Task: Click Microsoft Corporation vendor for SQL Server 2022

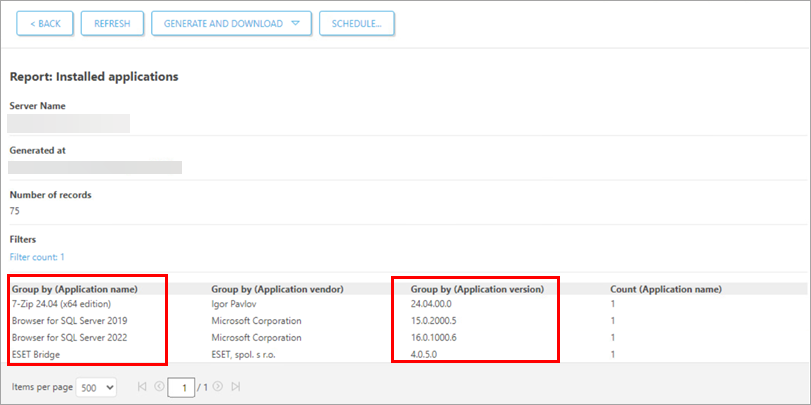Action: pyautogui.click(x=256, y=338)
